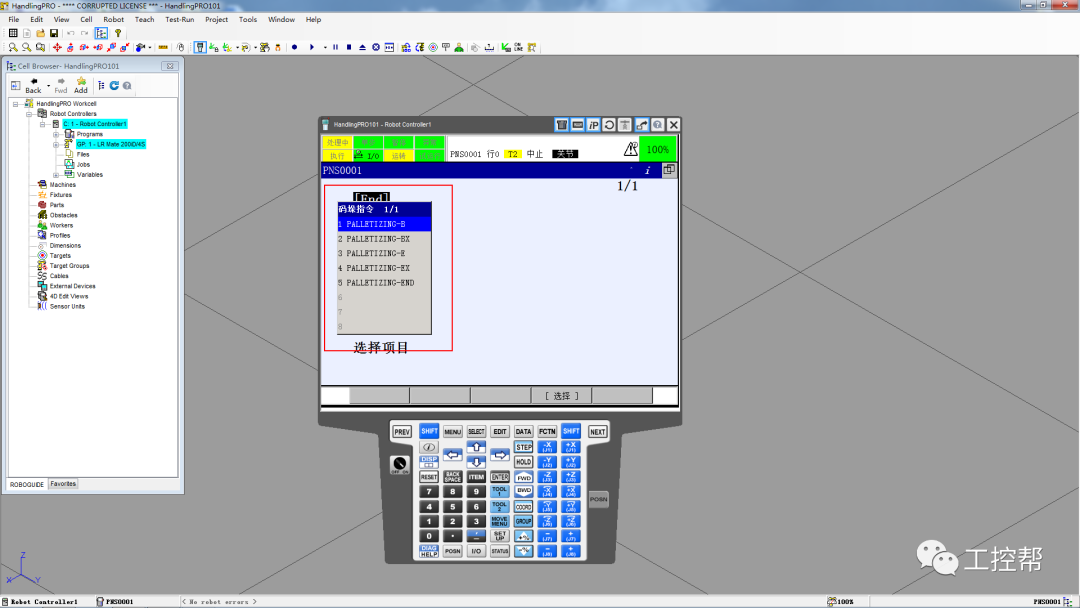Screen dimensions: 1080x608
Task: Click the iP icon in pendant title bar
Action: click(593, 125)
